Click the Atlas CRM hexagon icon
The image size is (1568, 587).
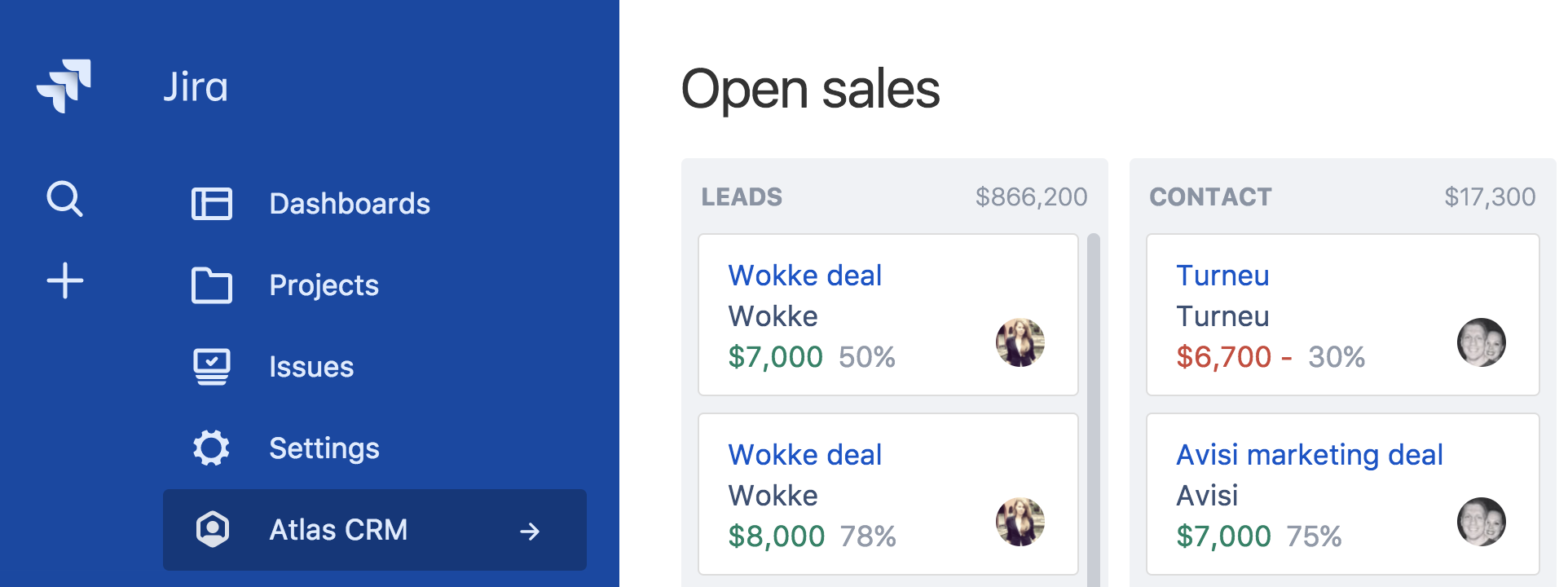213,530
